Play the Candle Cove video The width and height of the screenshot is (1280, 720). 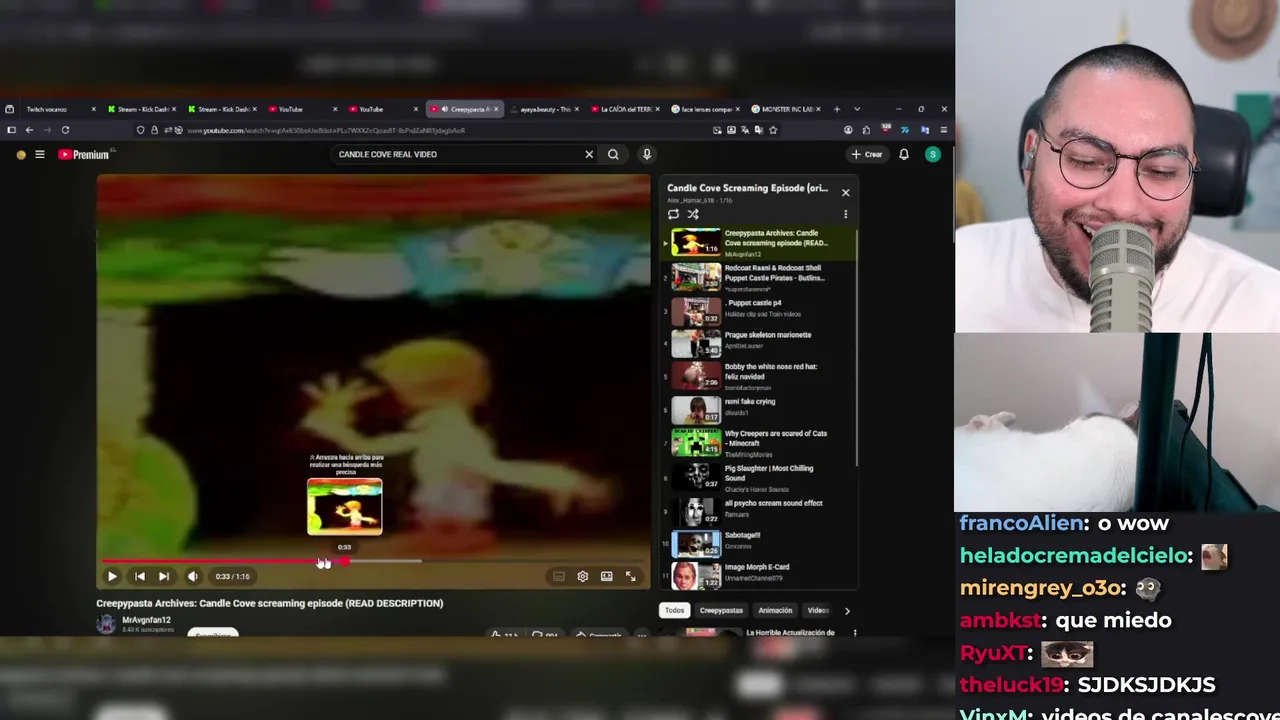pyautogui.click(x=112, y=576)
